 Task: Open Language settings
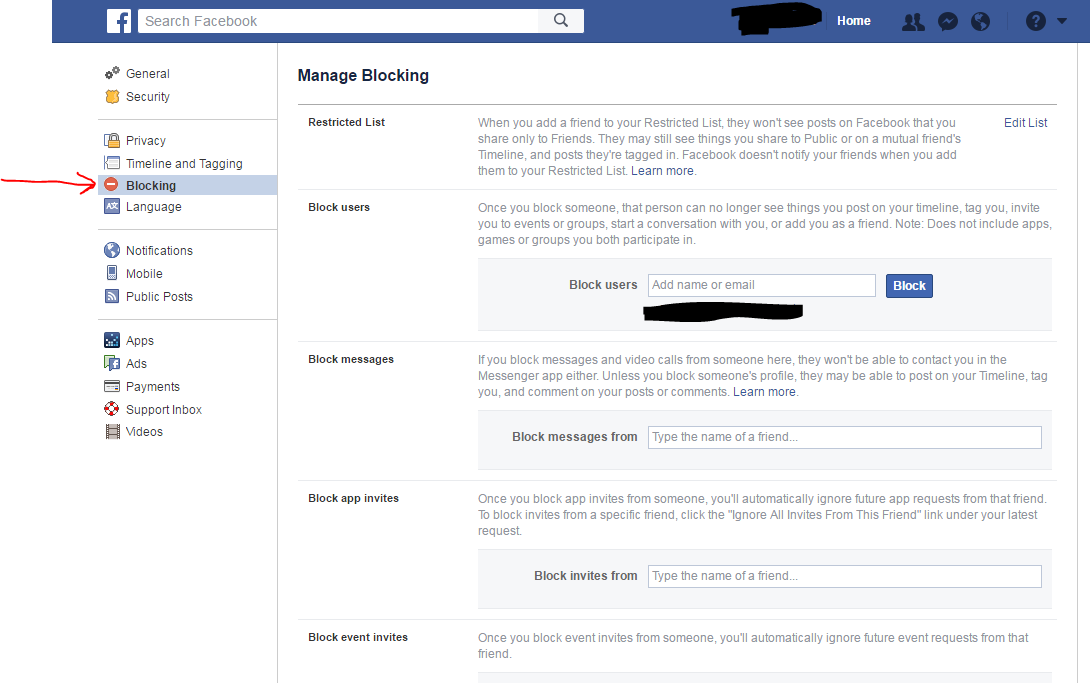[154, 207]
